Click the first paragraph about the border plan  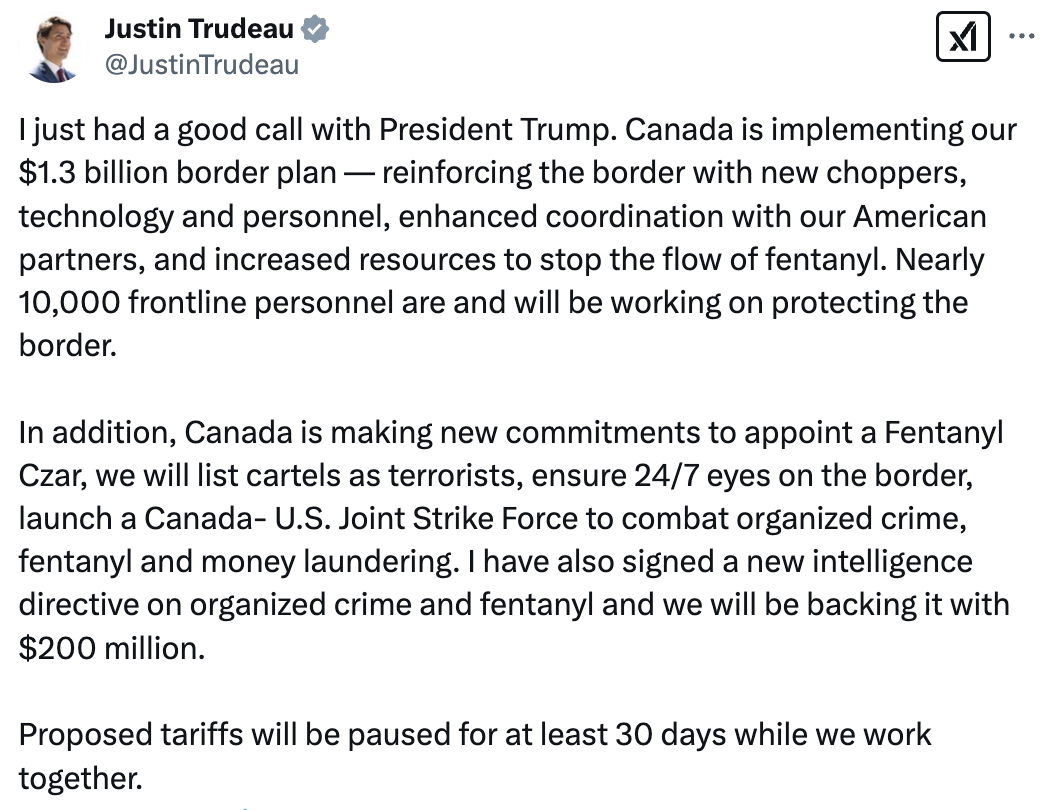click(x=518, y=237)
